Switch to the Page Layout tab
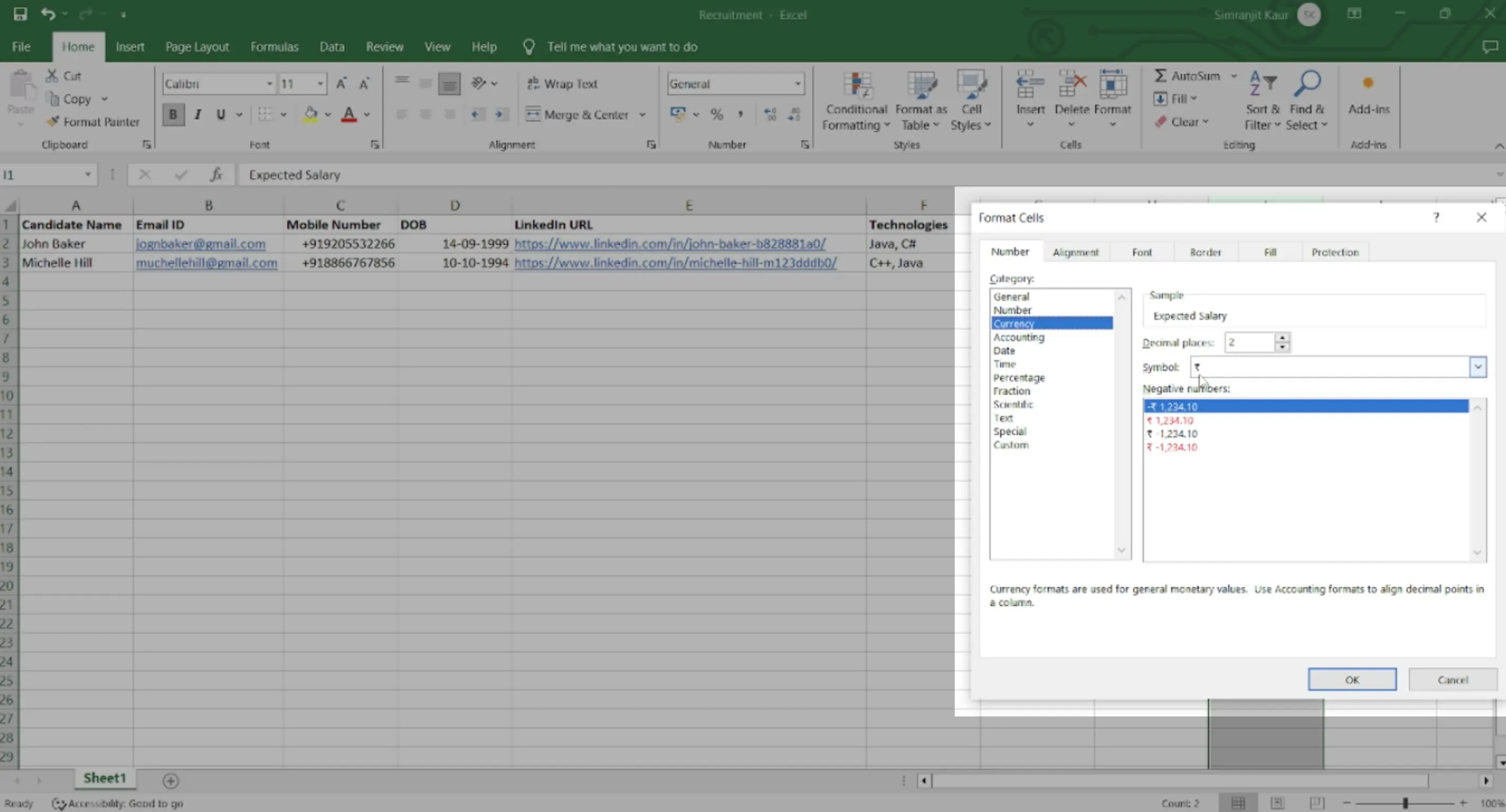The image size is (1506, 812). (197, 47)
